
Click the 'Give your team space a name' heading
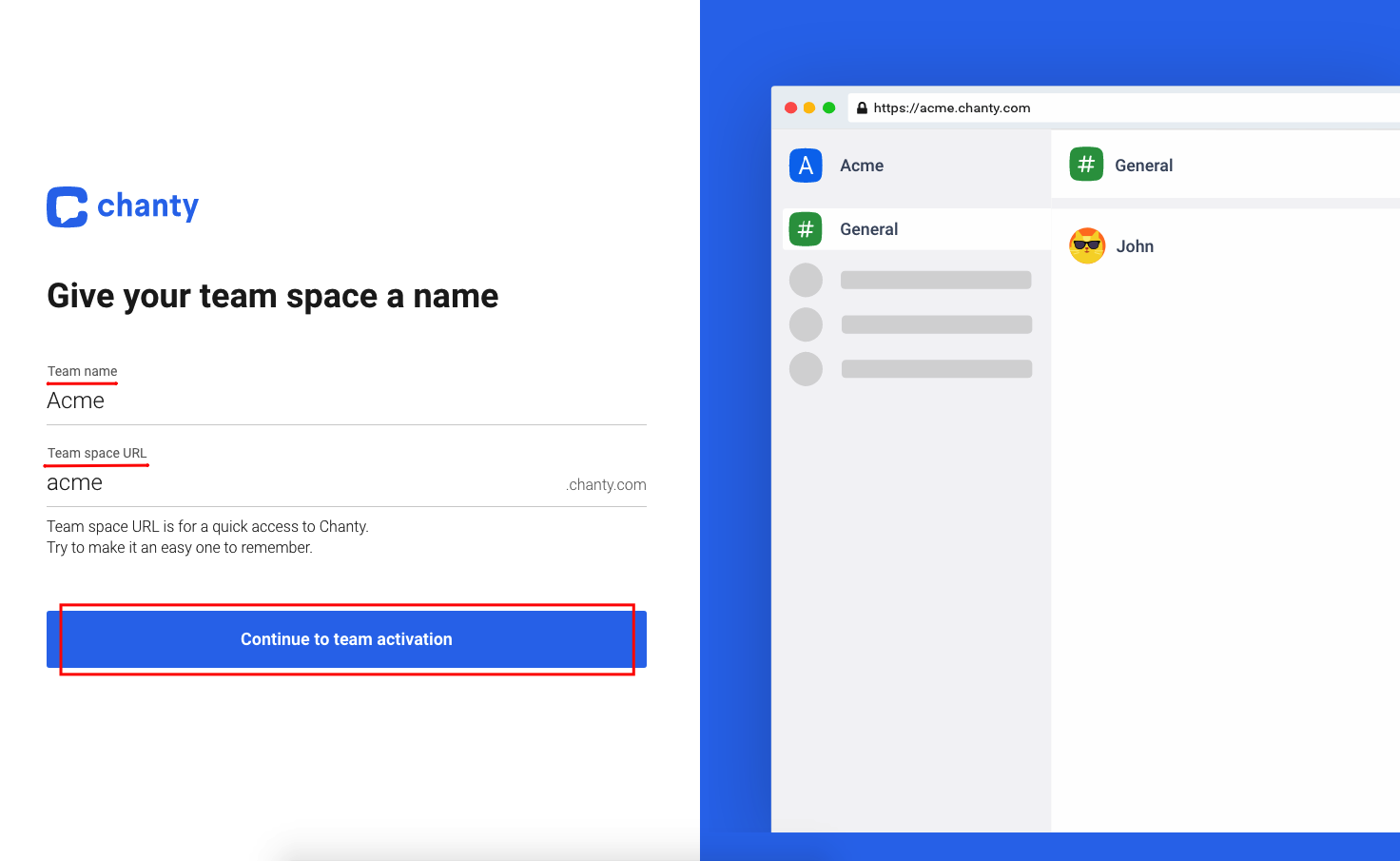click(273, 296)
